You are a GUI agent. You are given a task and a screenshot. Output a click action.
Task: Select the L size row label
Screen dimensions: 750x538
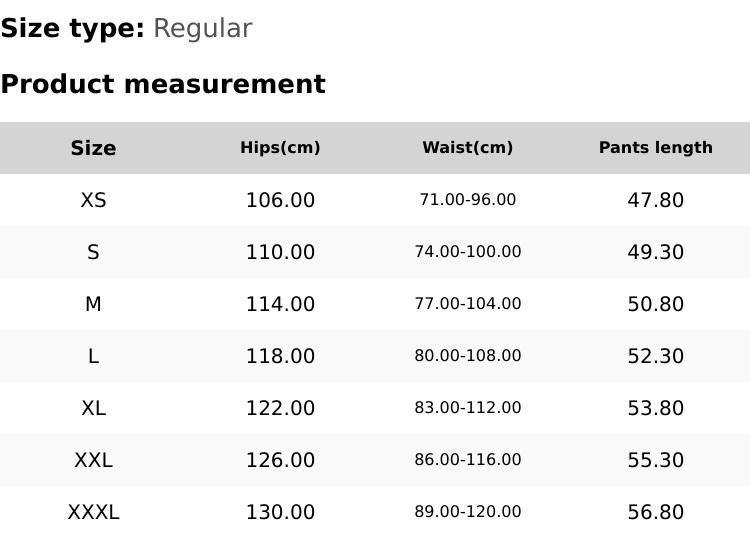point(93,356)
